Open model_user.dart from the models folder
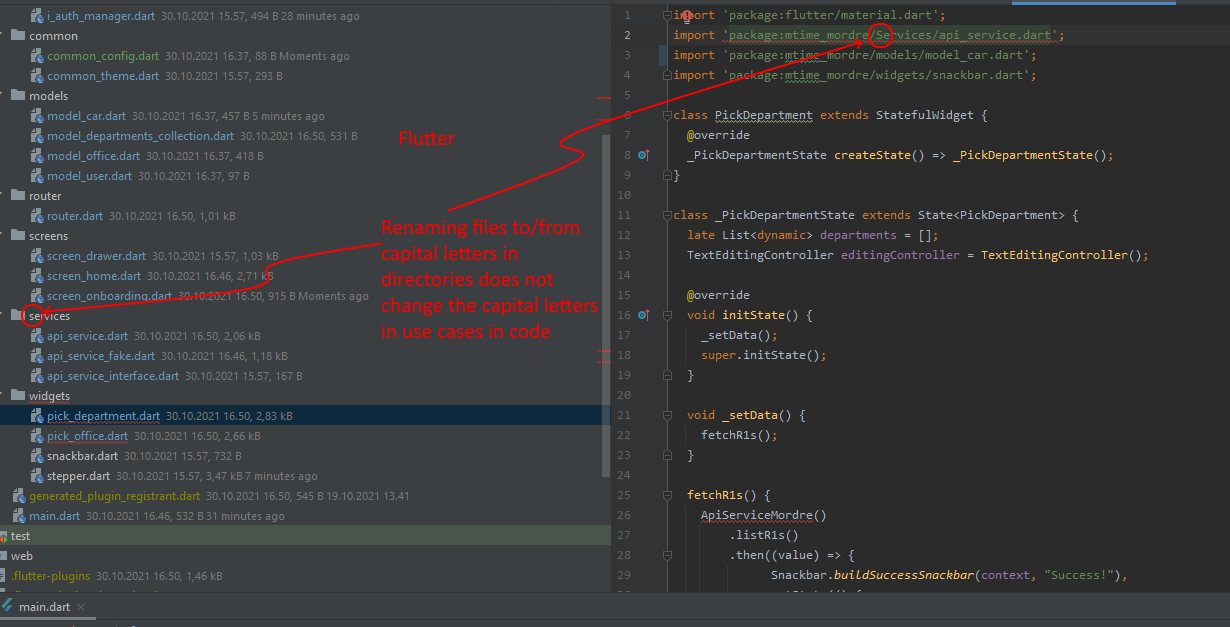 point(88,175)
